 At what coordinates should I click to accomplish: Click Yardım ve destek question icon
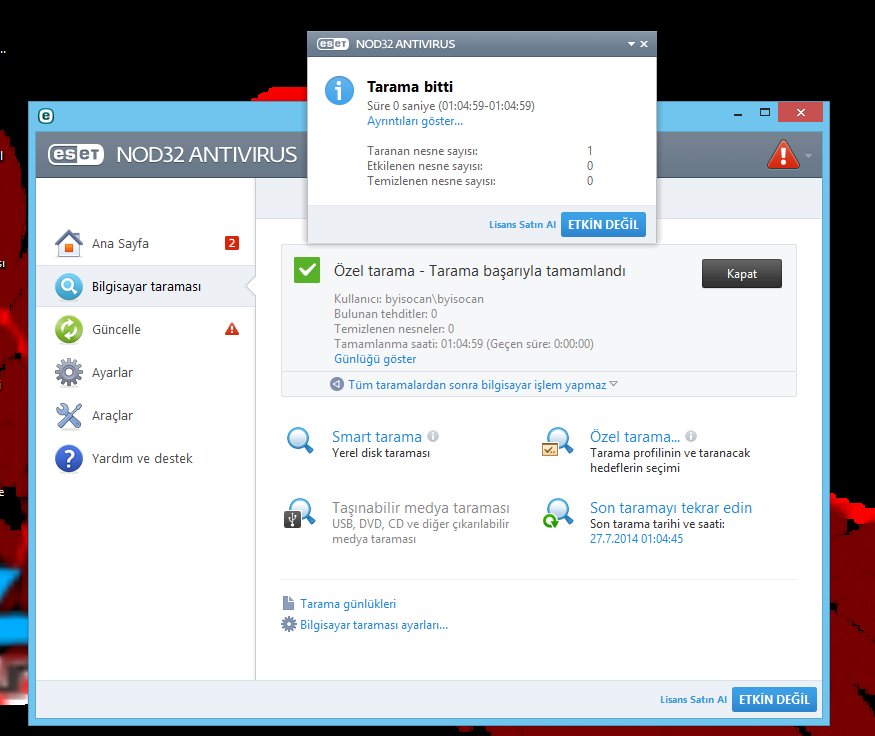pos(69,459)
